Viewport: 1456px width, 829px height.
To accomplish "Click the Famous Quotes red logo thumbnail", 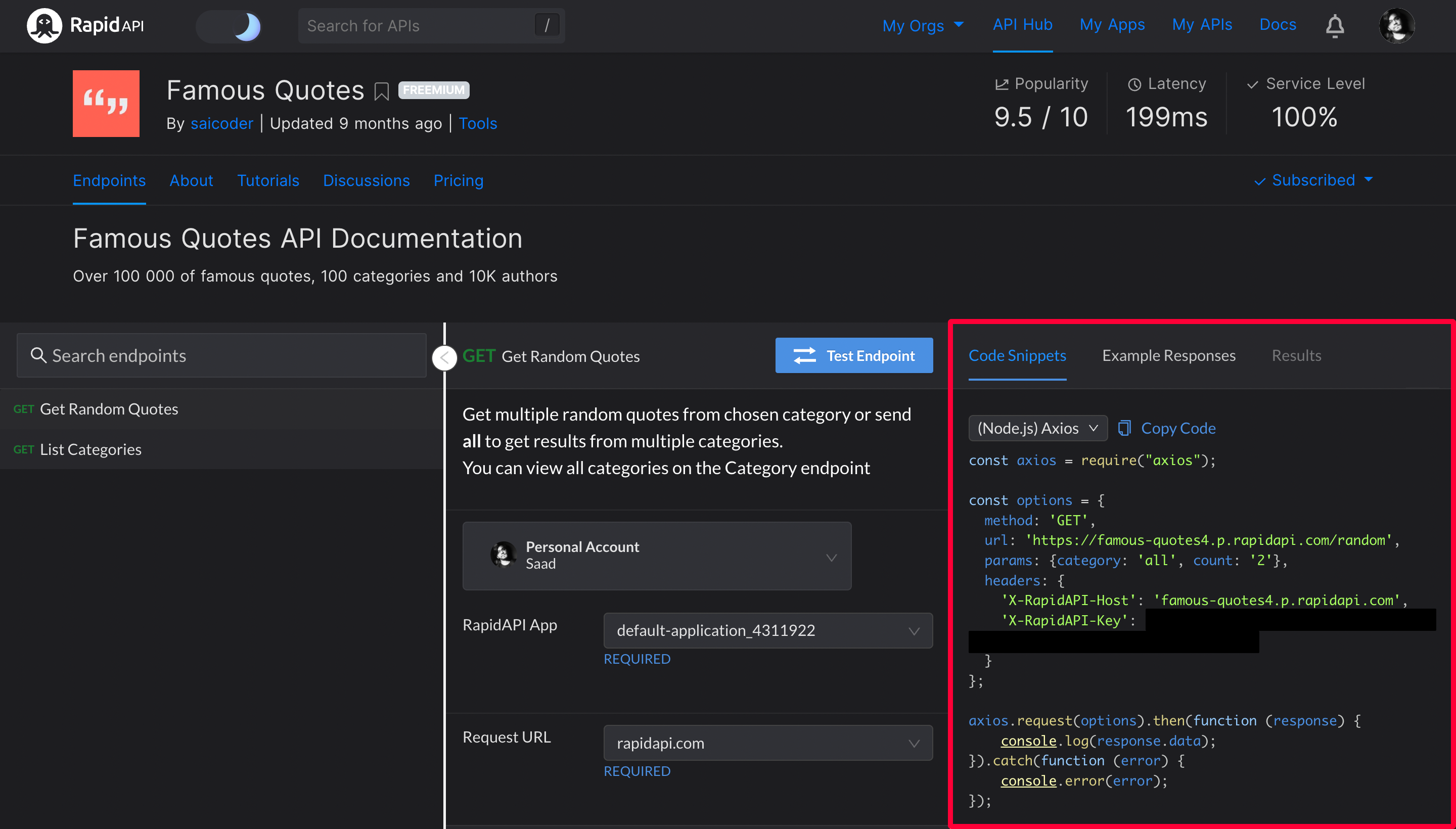I will [x=106, y=104].
